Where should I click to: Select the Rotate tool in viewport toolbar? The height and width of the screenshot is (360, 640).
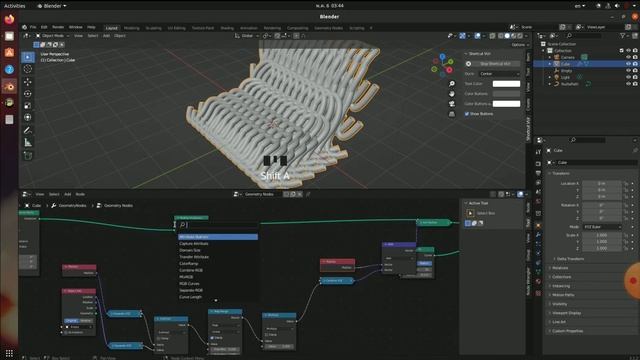pos(28,93)
